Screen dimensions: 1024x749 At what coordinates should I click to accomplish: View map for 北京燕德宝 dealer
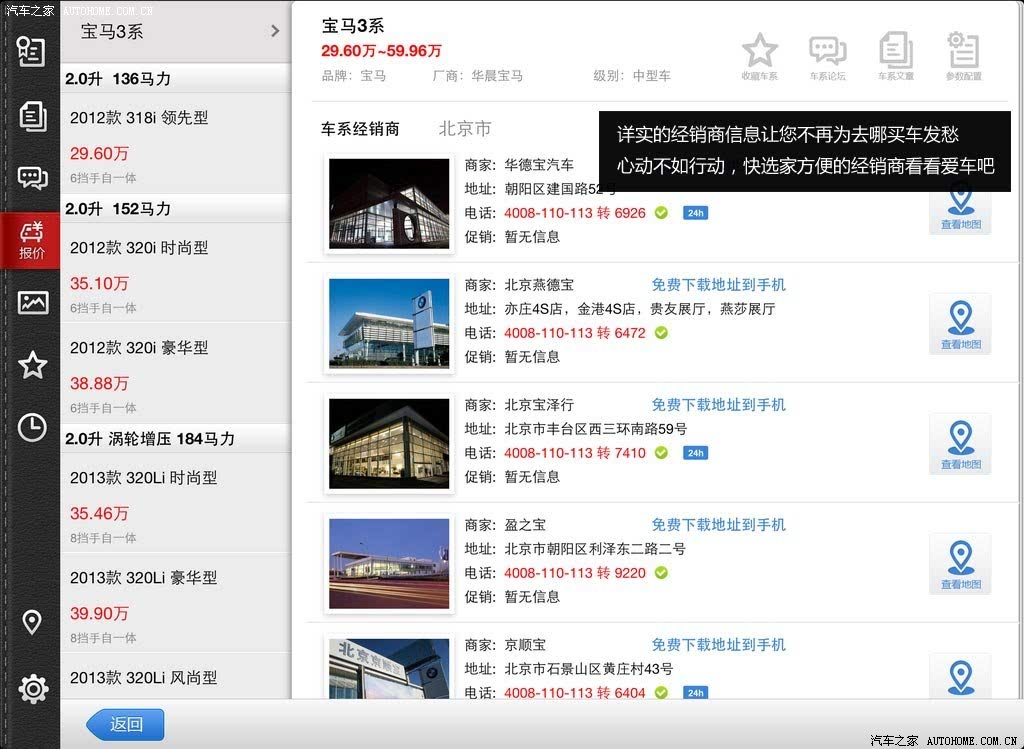coord(960,324)
